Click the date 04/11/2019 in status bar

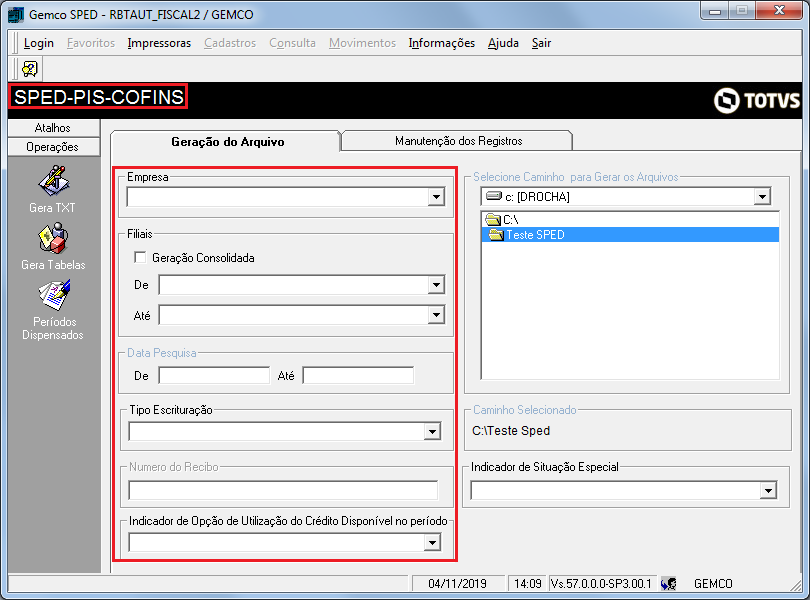coord(457,583)
